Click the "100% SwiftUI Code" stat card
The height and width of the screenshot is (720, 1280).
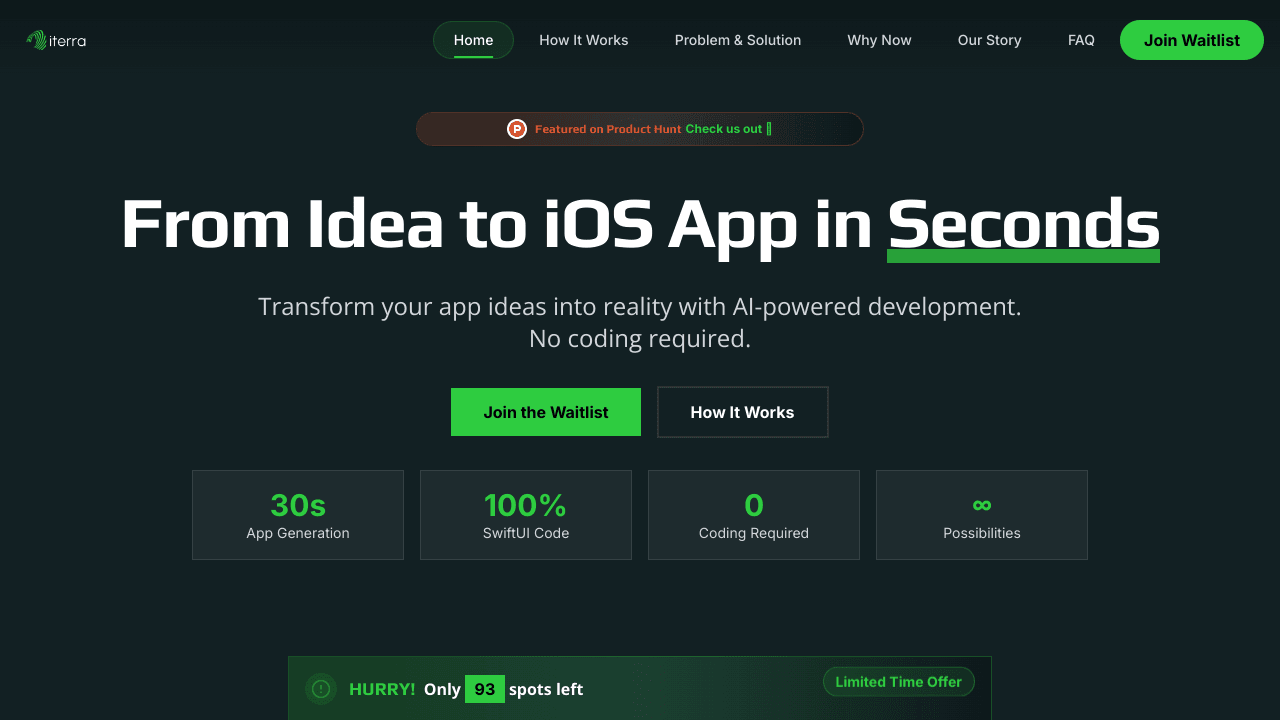pyautogui.click(x=525, y=514)
